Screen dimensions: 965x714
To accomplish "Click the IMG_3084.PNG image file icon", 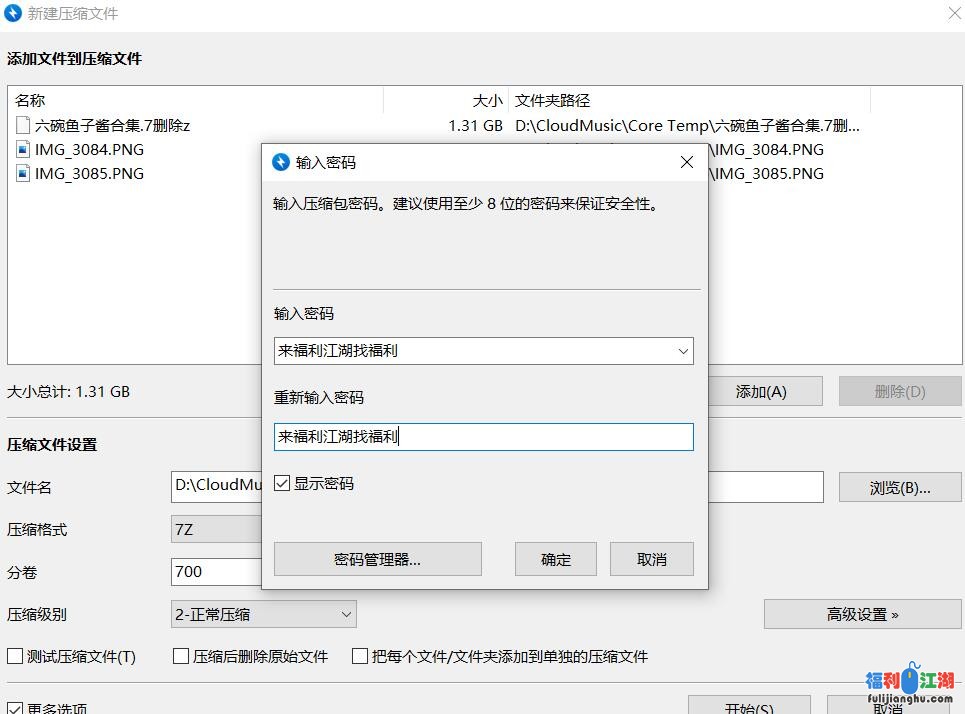I will [x=23, y=150].
